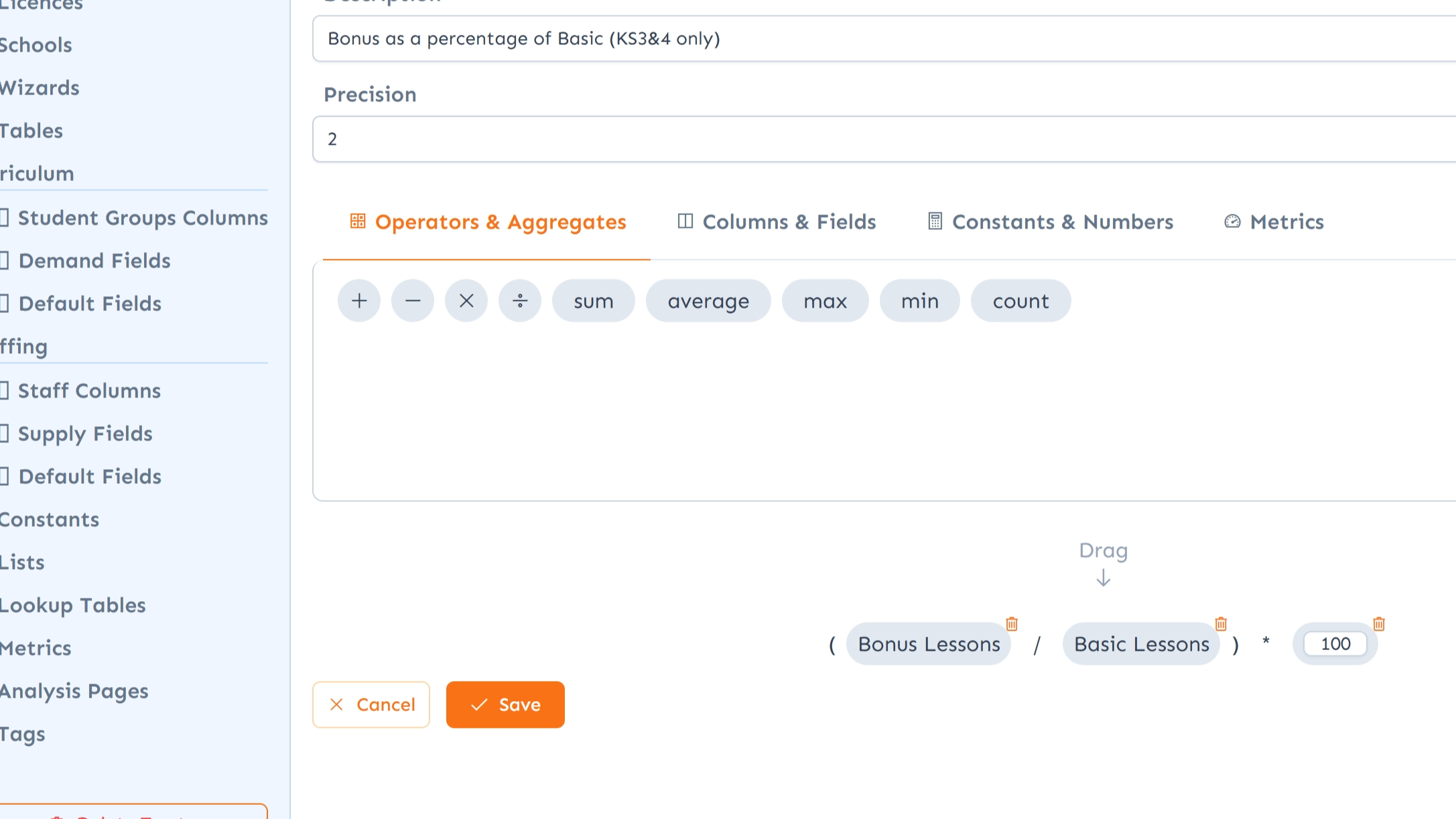Click the grid icon beside Operators & Aggregates
The width and height of the screenshot is (1456, 819).
pyautogui.click(x=357, y=222)
